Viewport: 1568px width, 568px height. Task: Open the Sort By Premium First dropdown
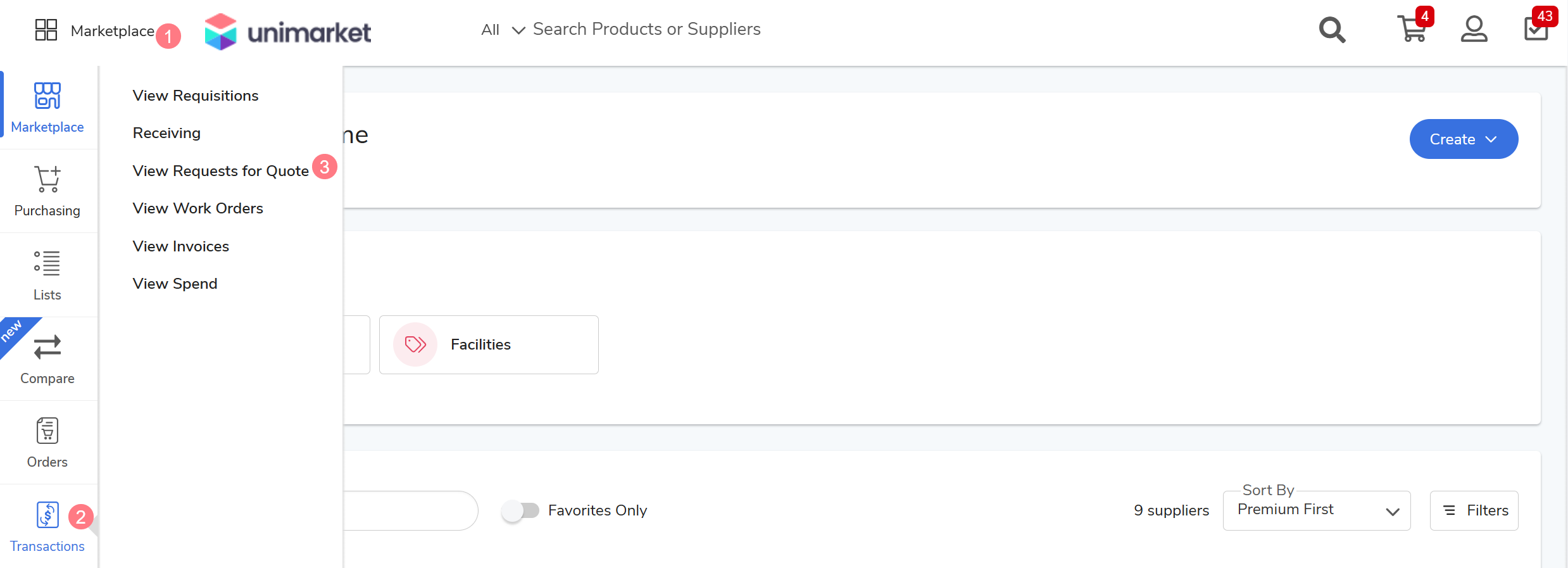click(x=1316, y=510)
